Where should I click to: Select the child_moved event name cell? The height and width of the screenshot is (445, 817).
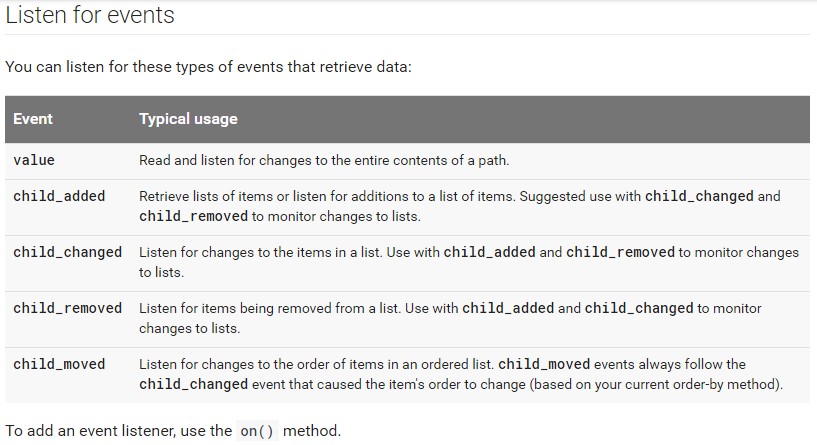click(59, 364)
